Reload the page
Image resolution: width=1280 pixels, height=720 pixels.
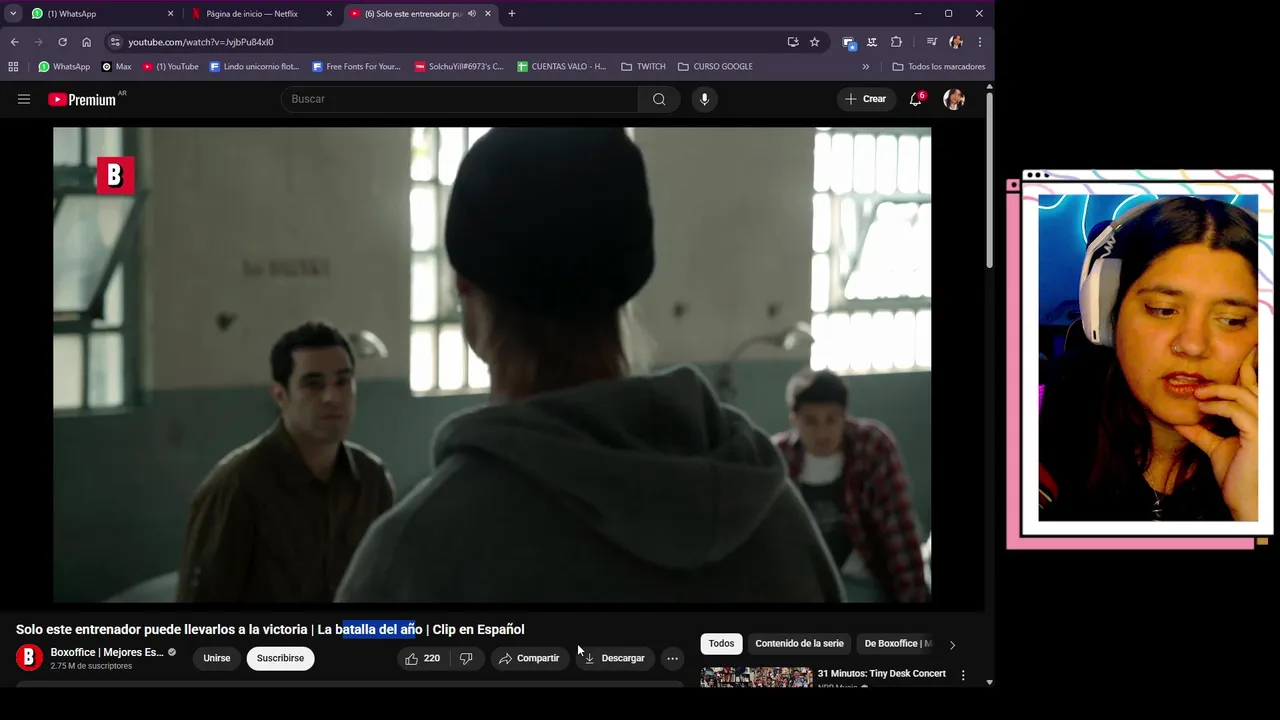coord(62,42)
